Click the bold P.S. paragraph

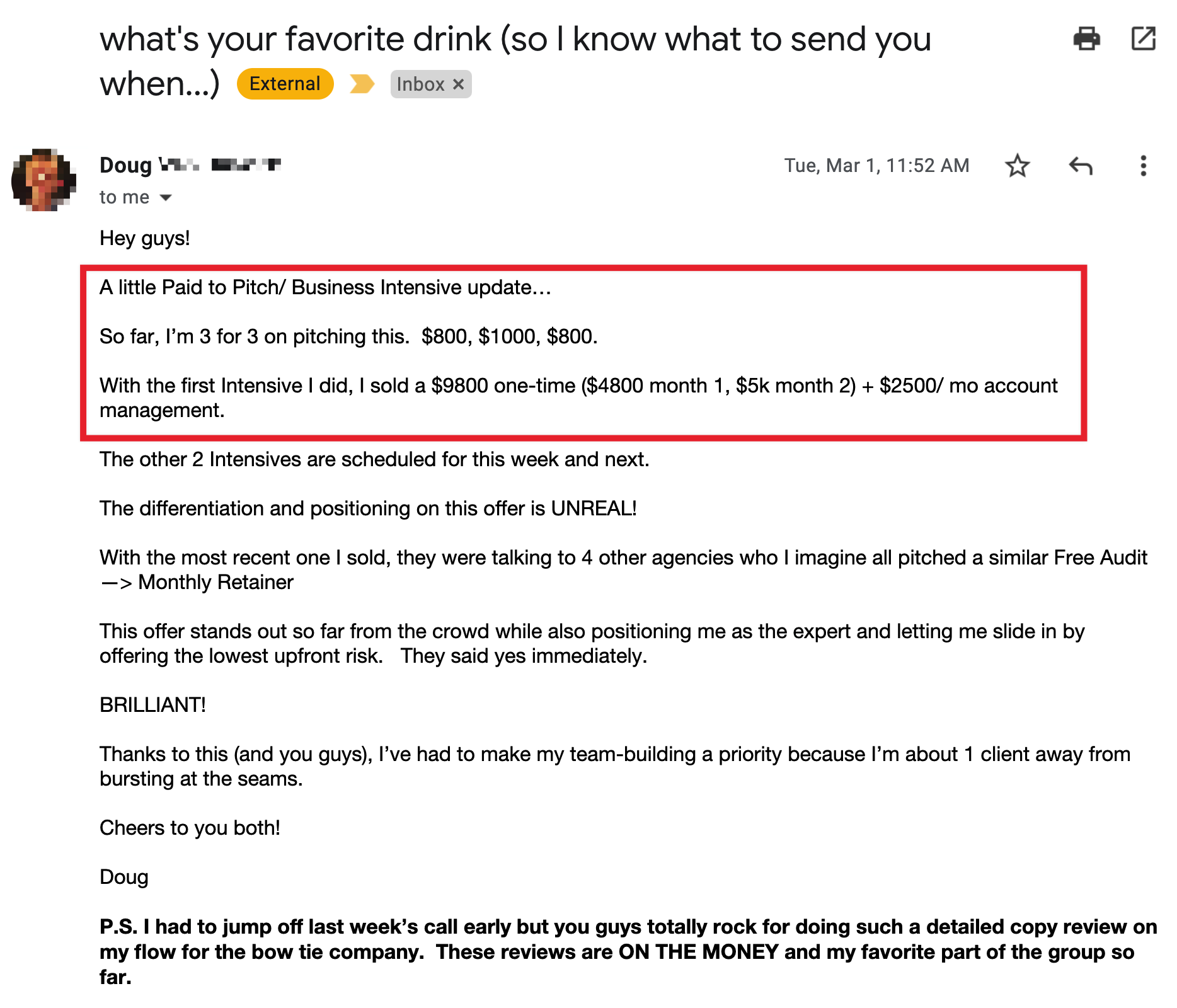tap(628, 951)
